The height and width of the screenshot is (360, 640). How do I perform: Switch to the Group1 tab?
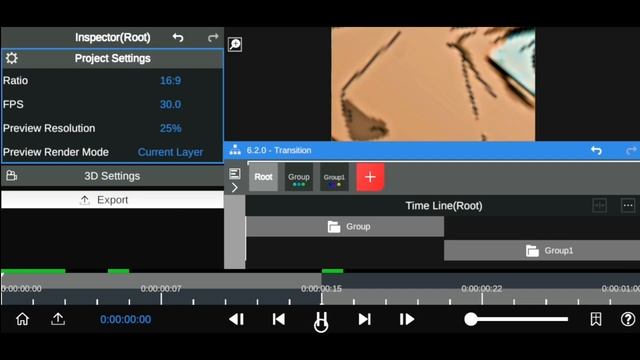(334, 177)
